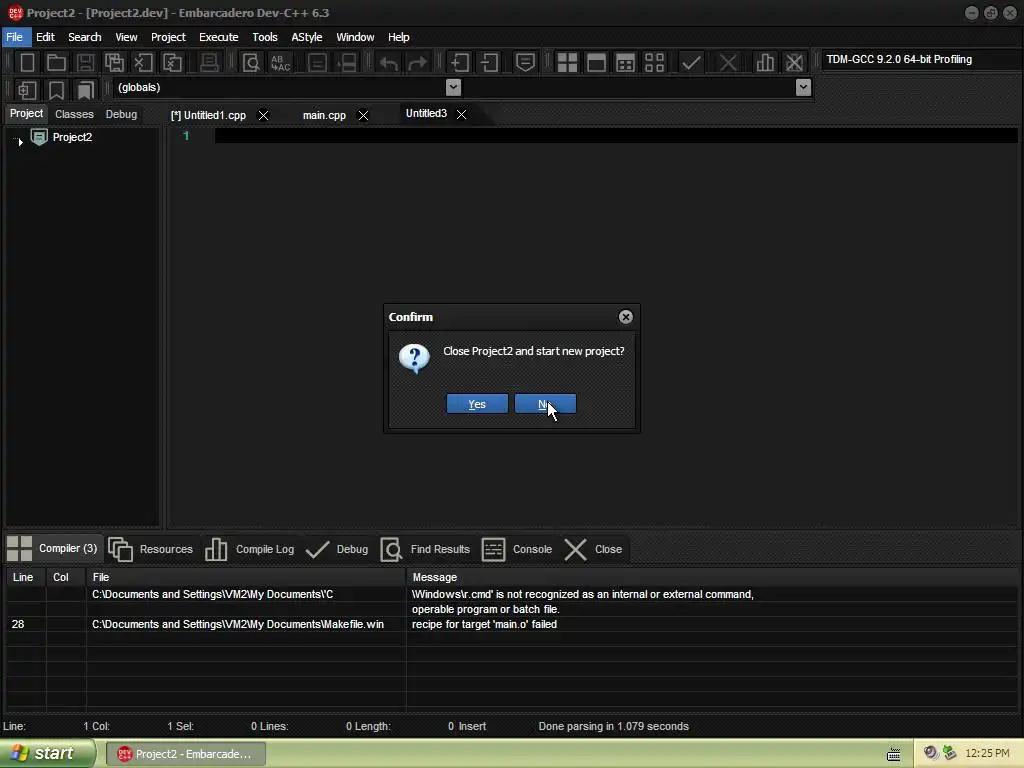Open the File menu
This screenshot has width=1024, height=768.
point(14,37)
